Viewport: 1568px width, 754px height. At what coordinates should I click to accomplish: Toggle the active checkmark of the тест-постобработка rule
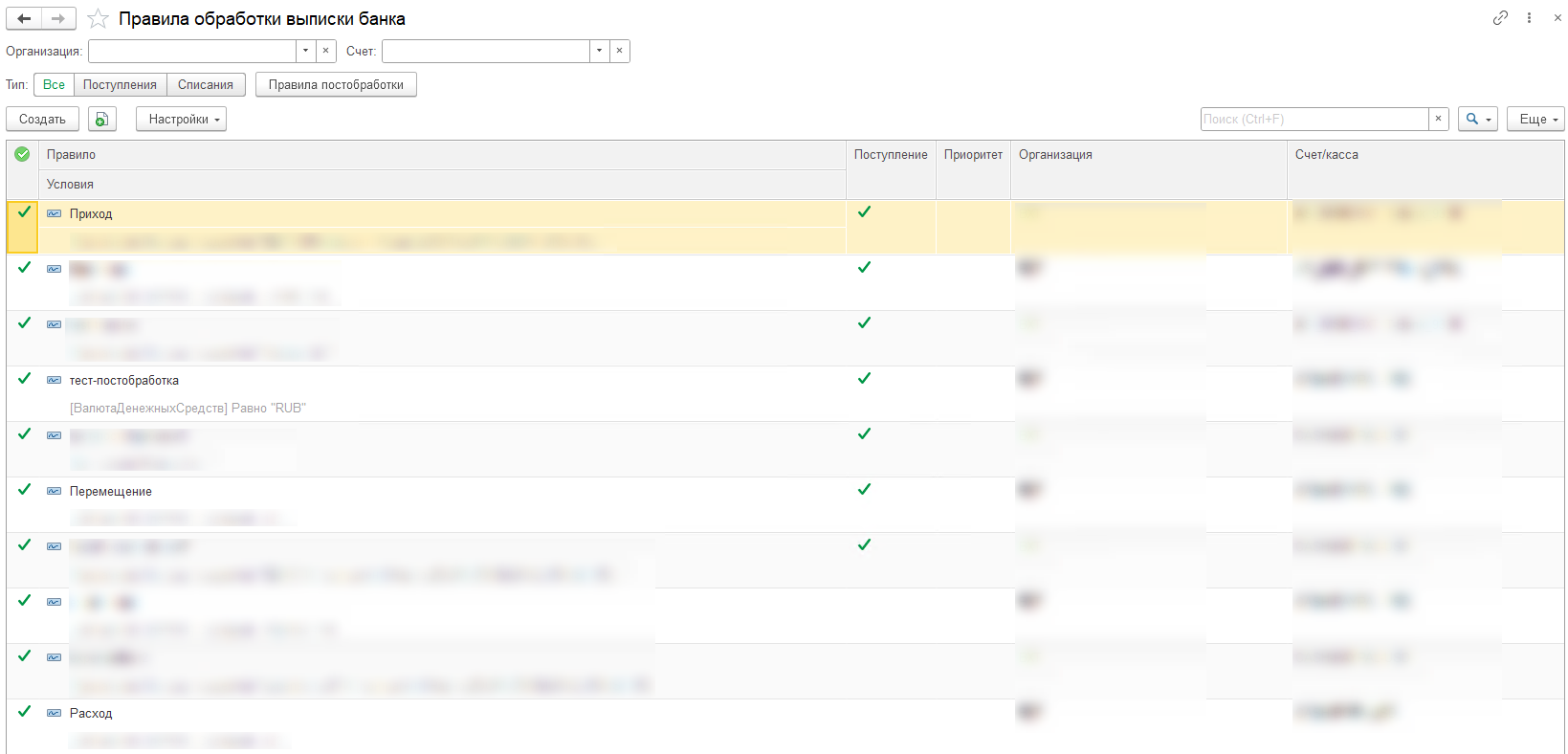(x=24, y=379)
